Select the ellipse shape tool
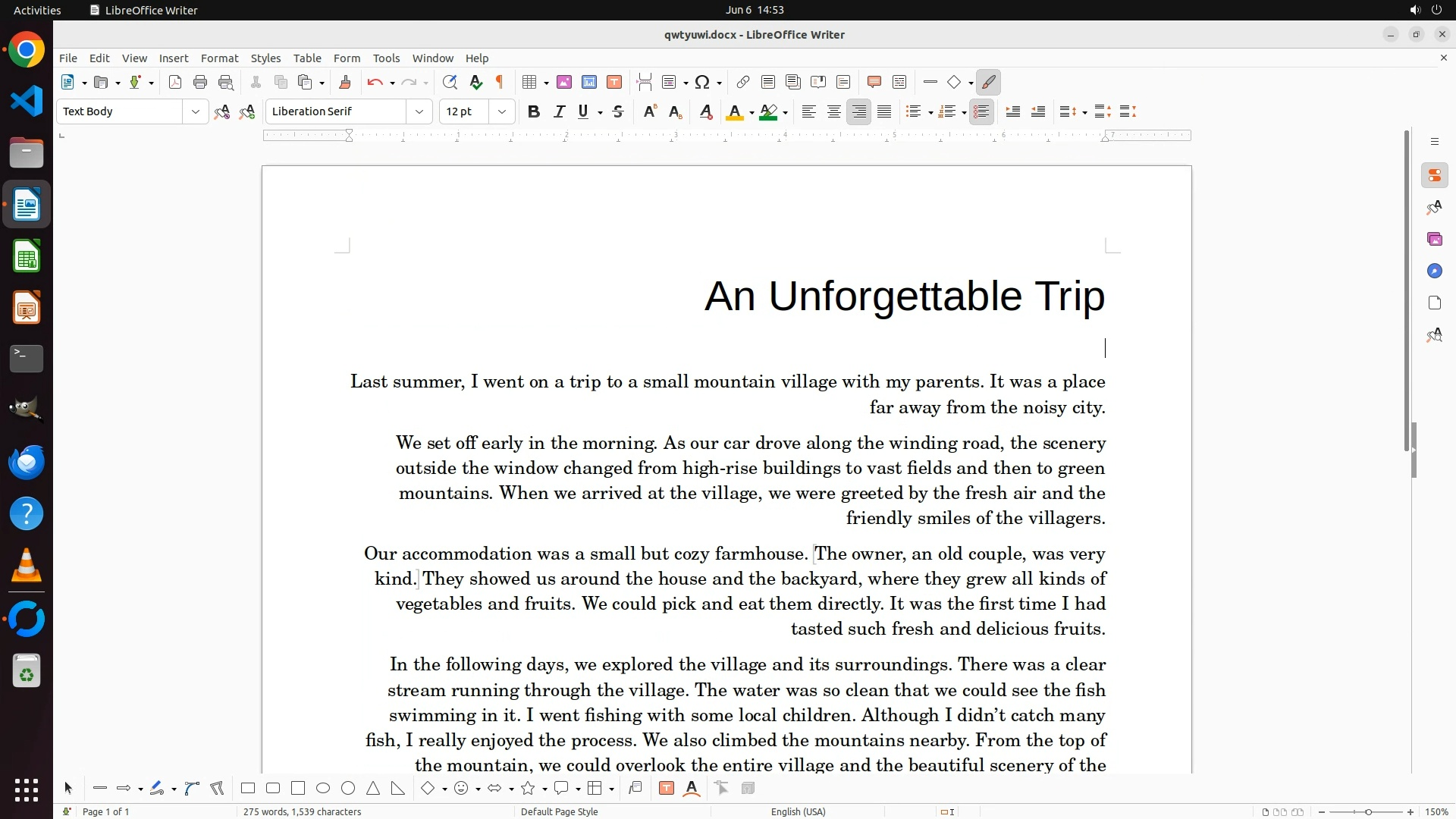1456x819 pixels. [323, 789]
